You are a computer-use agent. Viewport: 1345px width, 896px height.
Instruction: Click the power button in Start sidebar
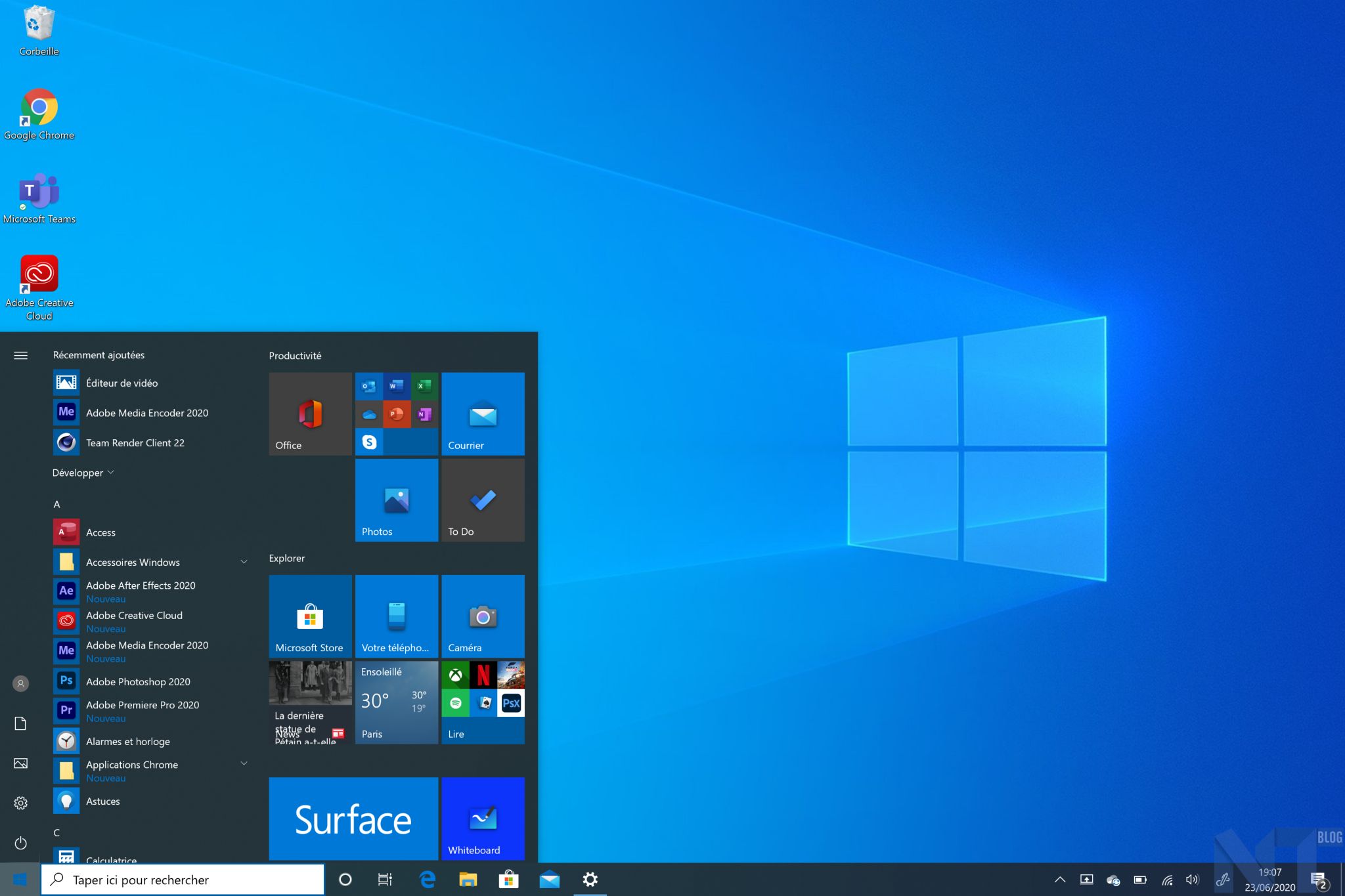(20, 843)
